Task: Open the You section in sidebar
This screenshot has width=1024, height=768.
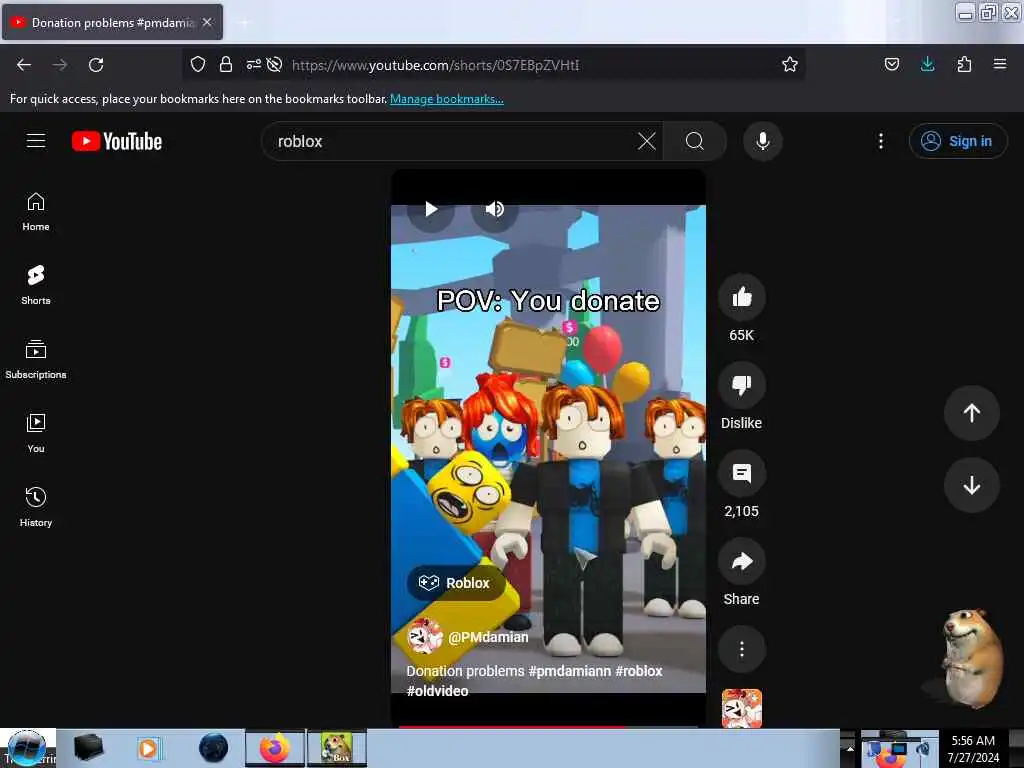Action: pyautogui.click(x=36, y=434)
